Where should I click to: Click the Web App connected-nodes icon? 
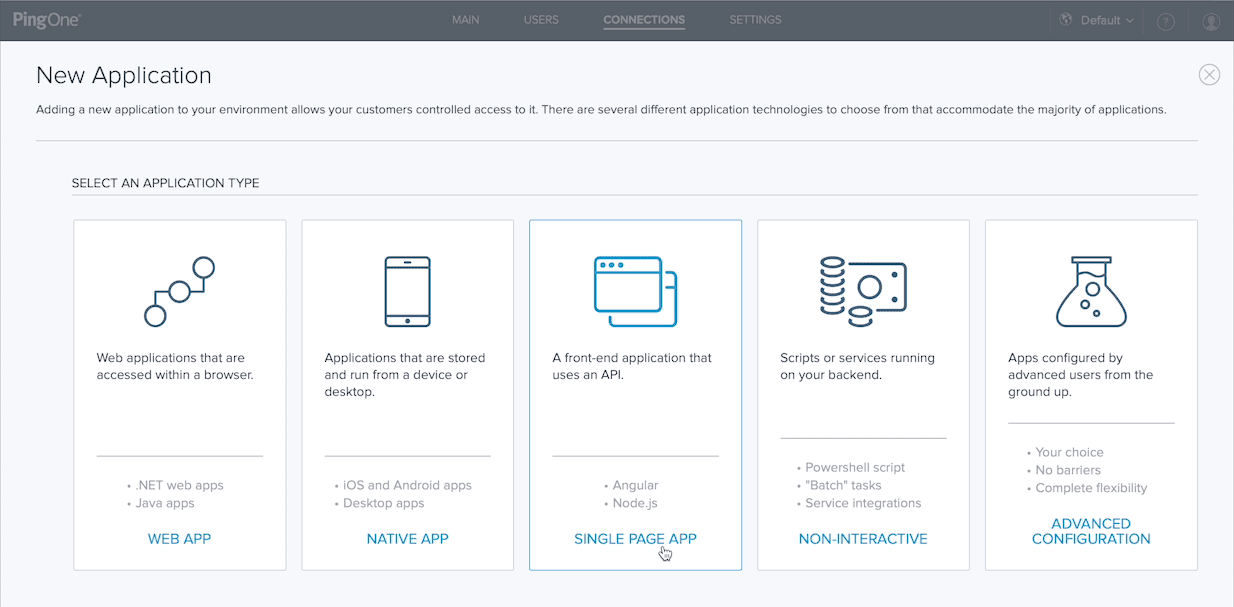[180, 291]
